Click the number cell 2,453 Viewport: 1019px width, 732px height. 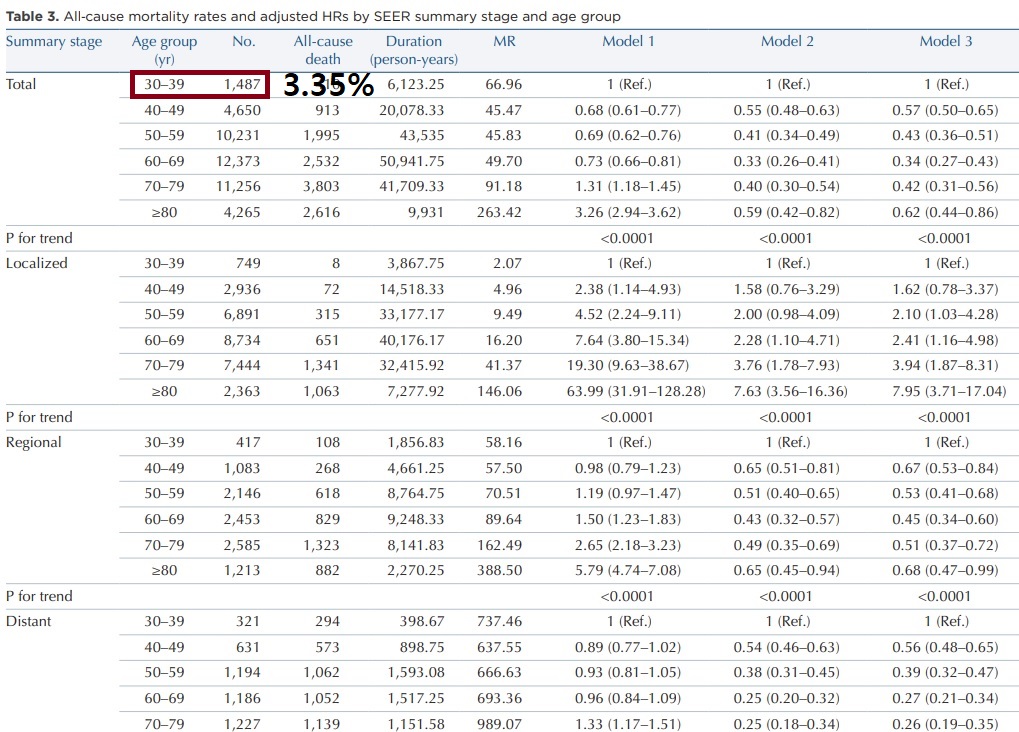[x=242, y=519]
